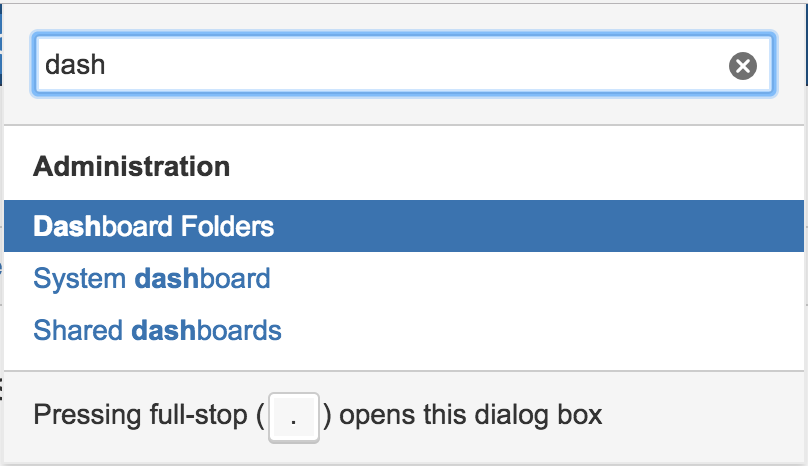Go to Shared dashboards
The width and height of the screenshot is (808, 466).
[157, 329]
